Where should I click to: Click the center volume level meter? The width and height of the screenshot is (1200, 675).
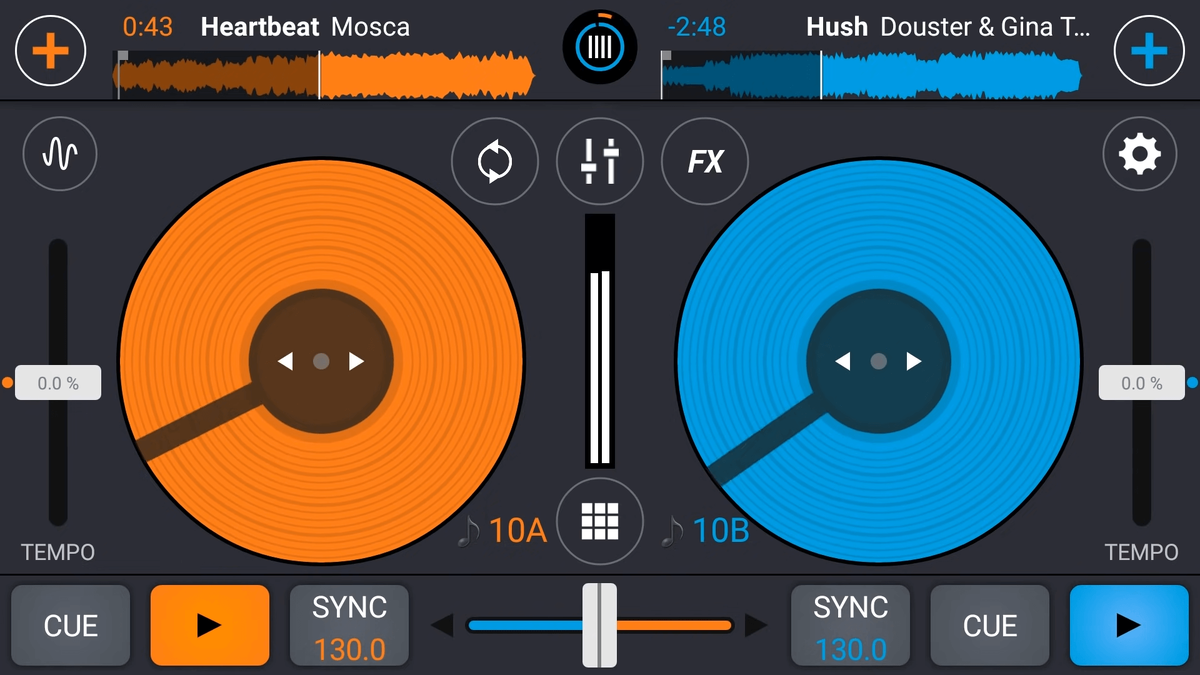600,341
